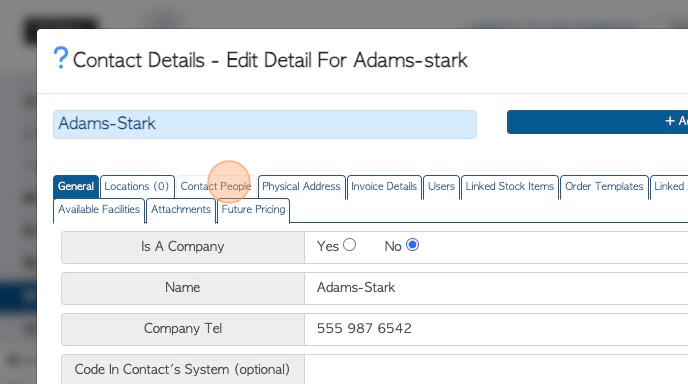Select No for Is A Company
The height and width of the screenshot is (384, 688).
412,245
